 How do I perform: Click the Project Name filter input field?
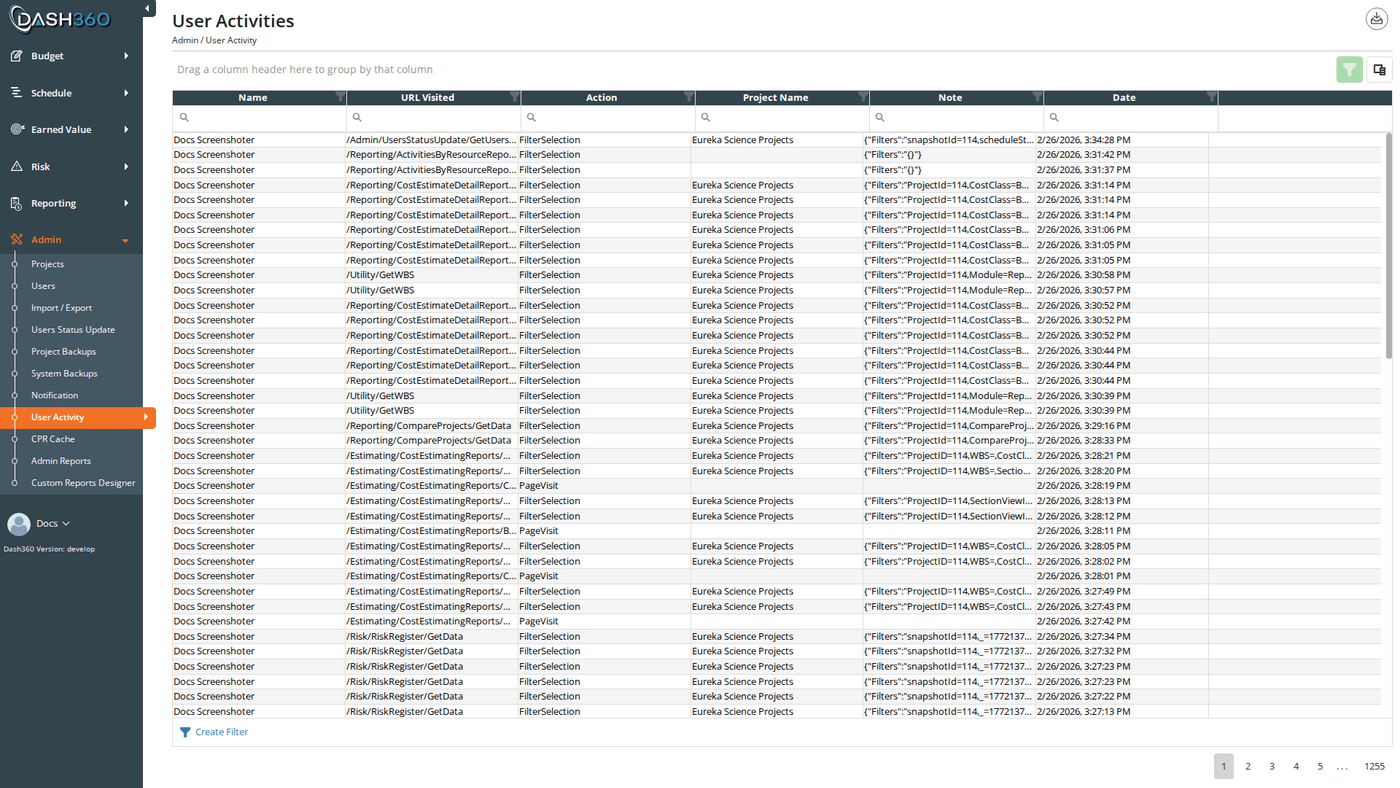(782, 118)
